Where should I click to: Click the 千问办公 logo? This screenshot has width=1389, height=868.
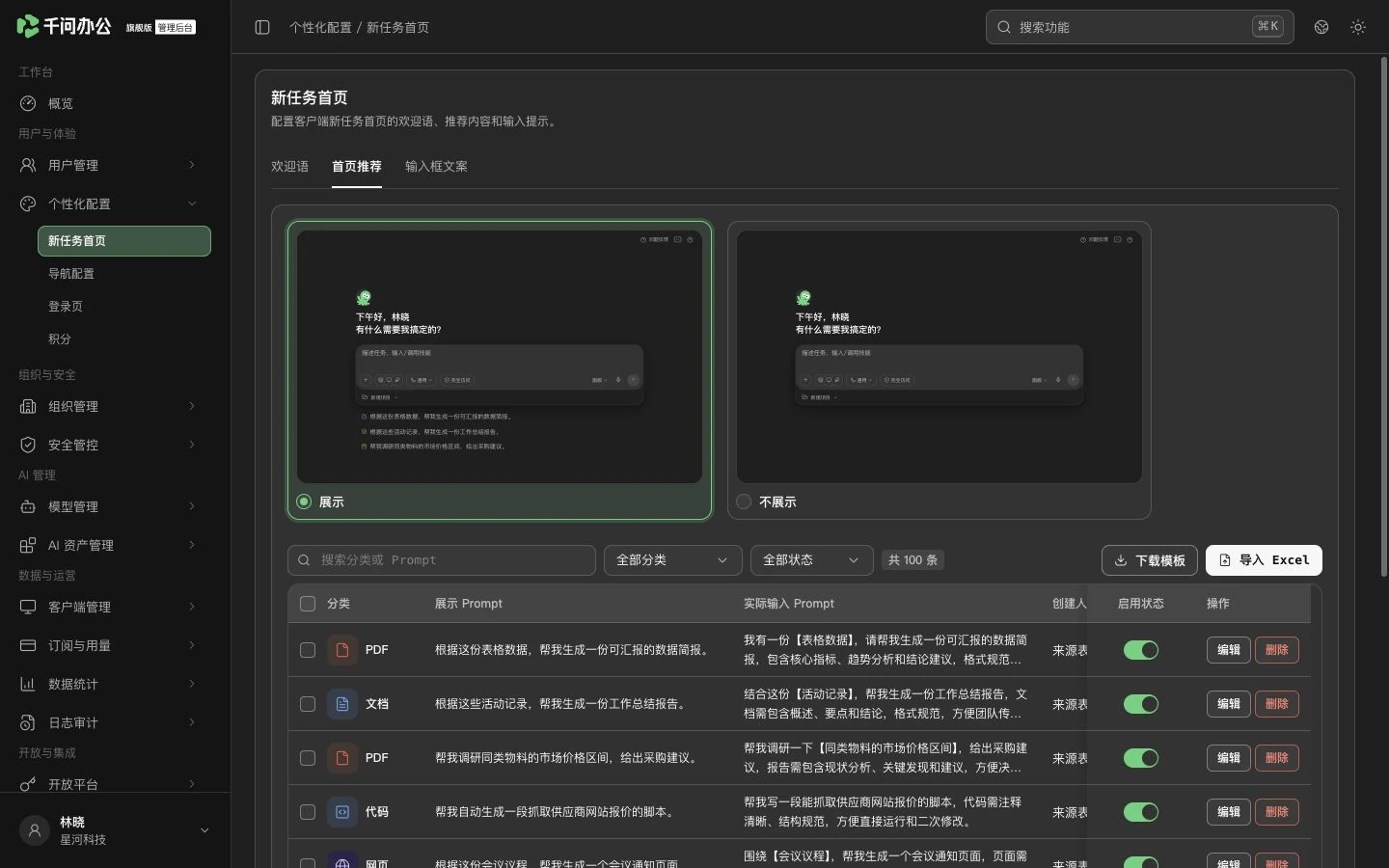(x=64, y=26)
